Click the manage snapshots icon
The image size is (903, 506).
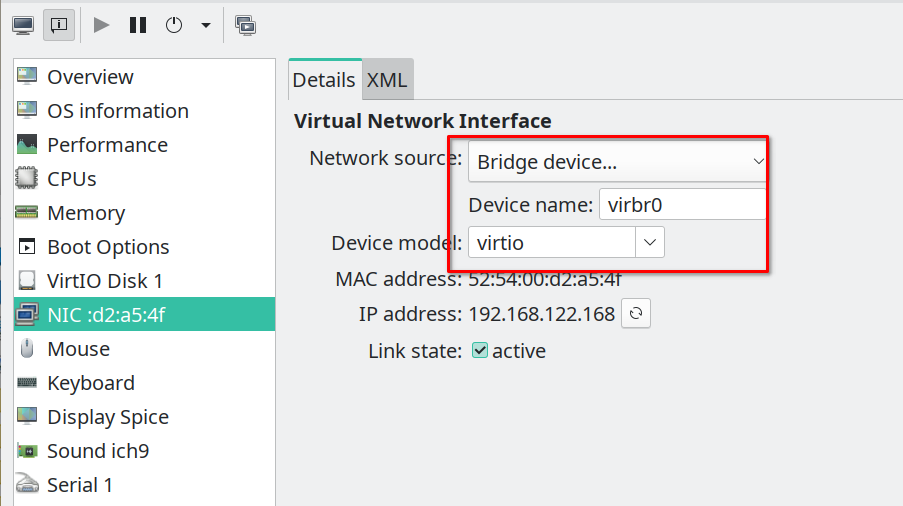click(x=245, y=25)
